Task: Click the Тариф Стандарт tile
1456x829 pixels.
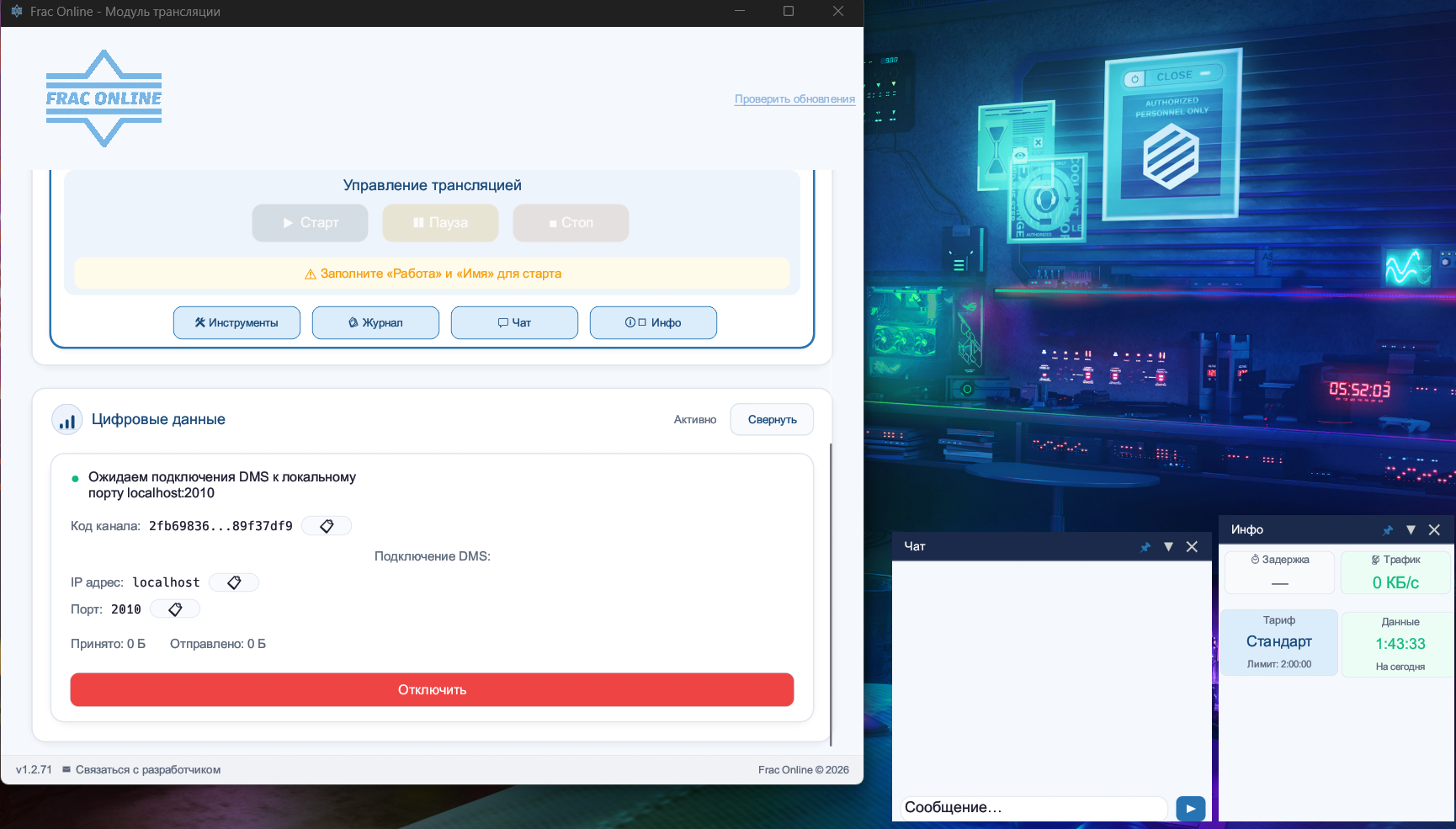Action: pyautogui.click(x=1278, y=642)
